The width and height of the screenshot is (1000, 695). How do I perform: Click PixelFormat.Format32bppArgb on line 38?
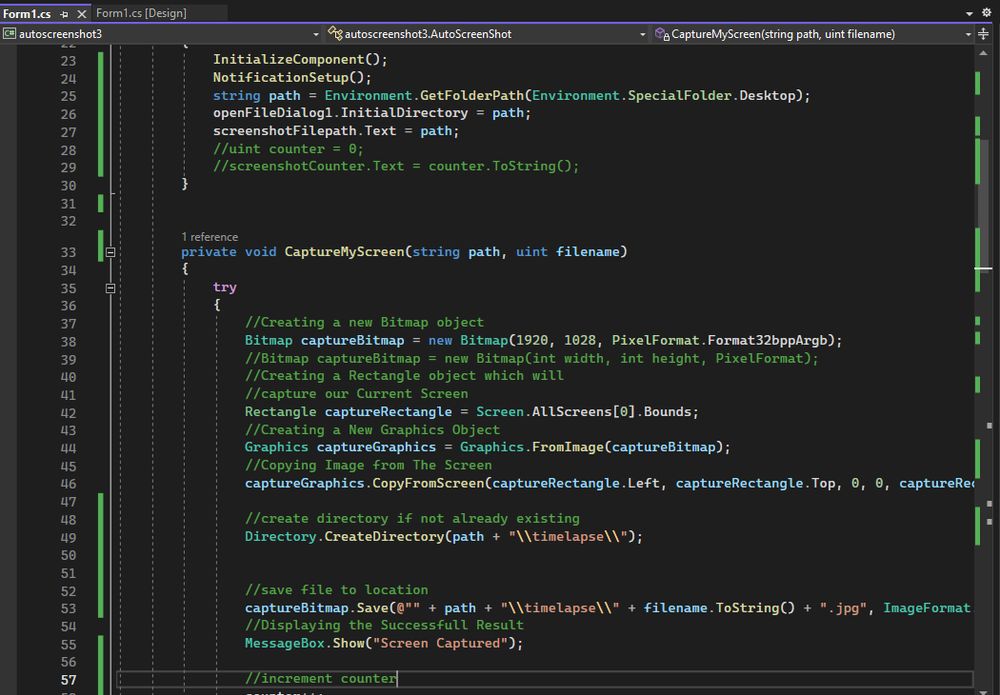(719, 340)
